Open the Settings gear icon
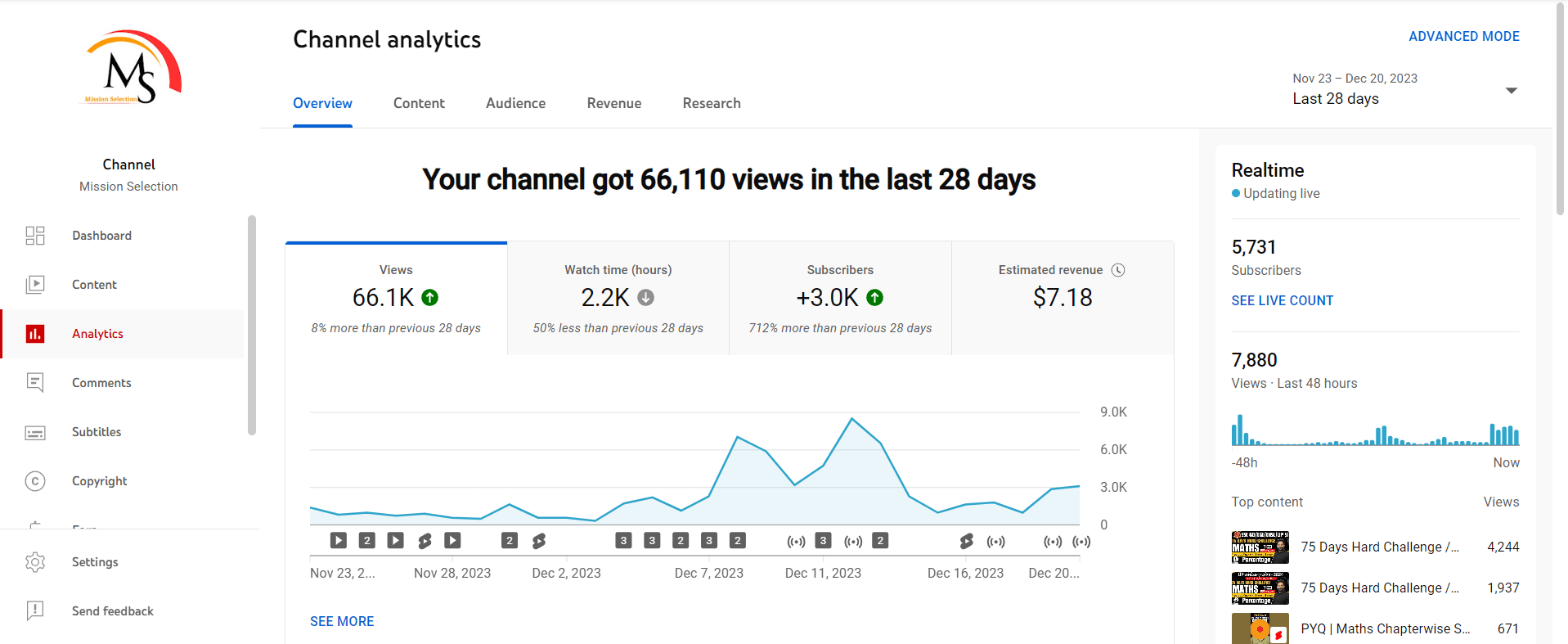This screenshot has height=644, width=1568. click(35, 562)
